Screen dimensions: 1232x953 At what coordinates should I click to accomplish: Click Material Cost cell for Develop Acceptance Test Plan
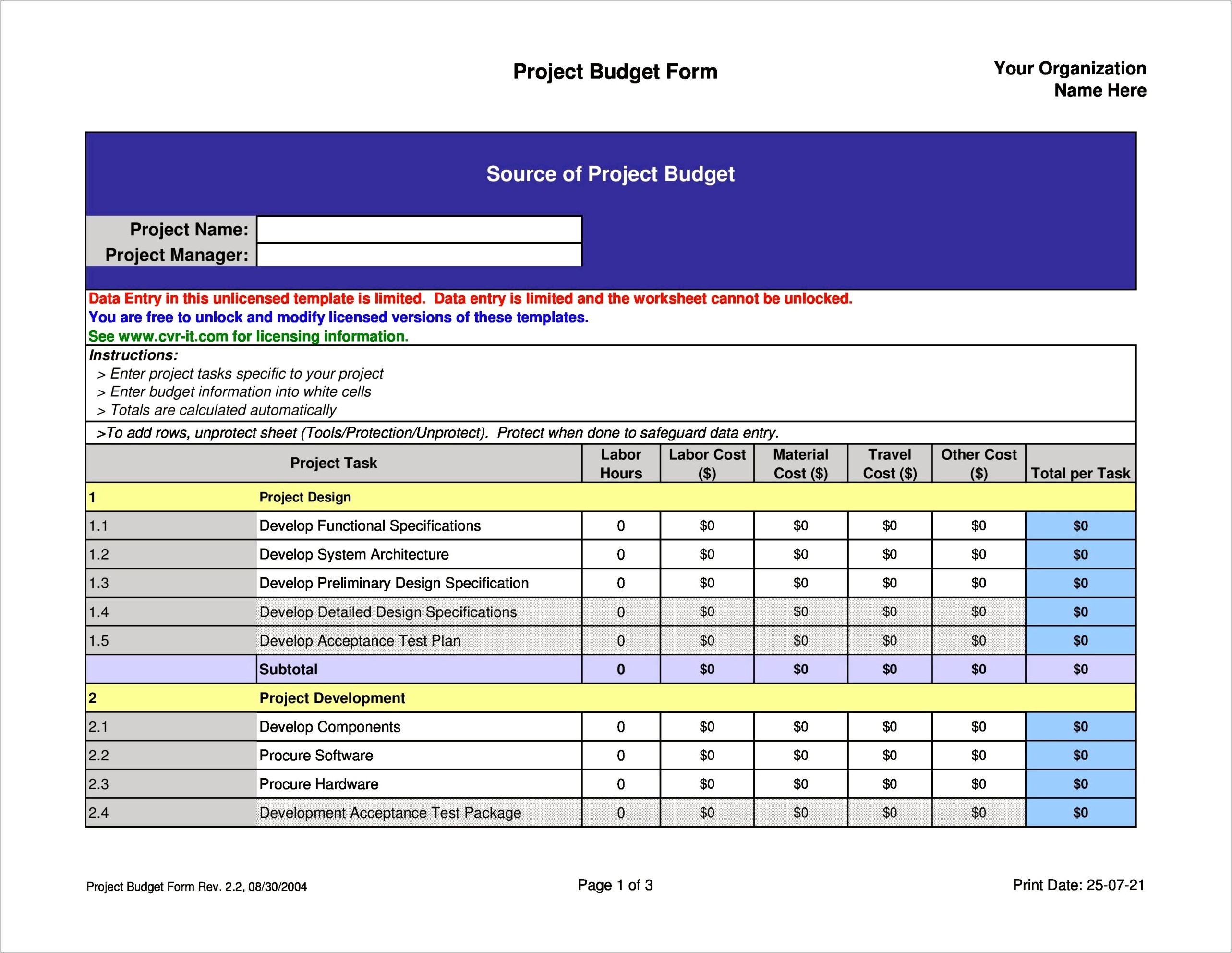pyautogui.click(x=800, y=640)
